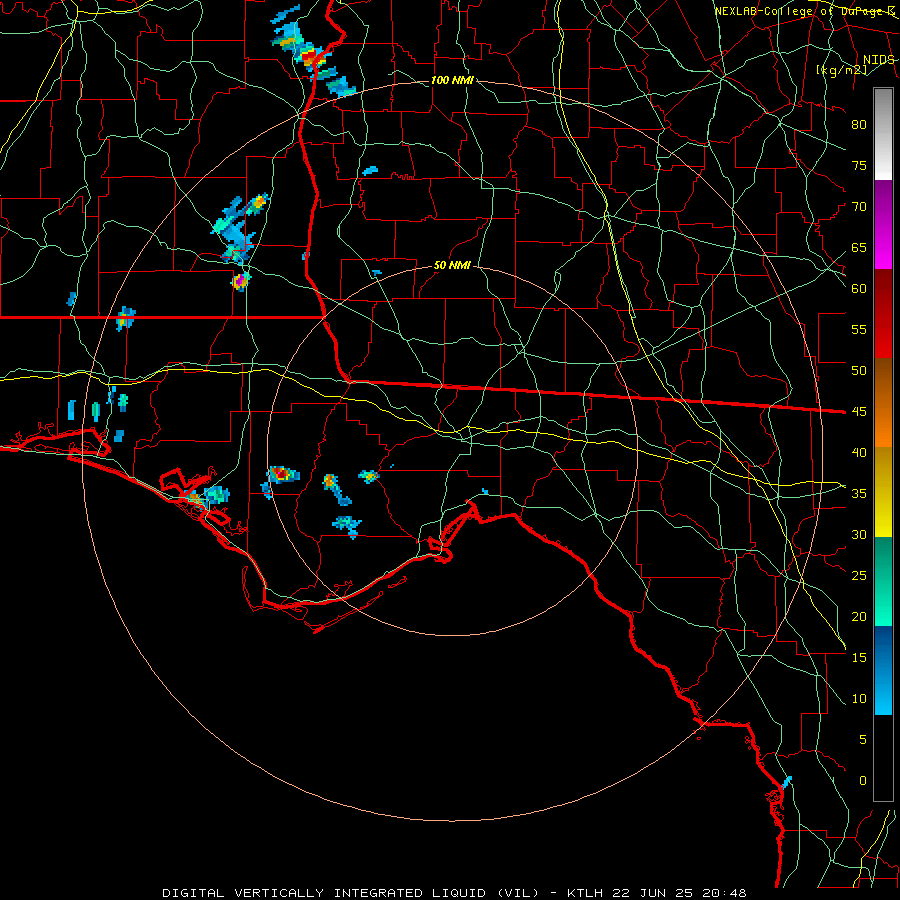This screenshot has height=900, width=900.
Task: Click the 50 NMI range ring label
Action: [452, 265]
